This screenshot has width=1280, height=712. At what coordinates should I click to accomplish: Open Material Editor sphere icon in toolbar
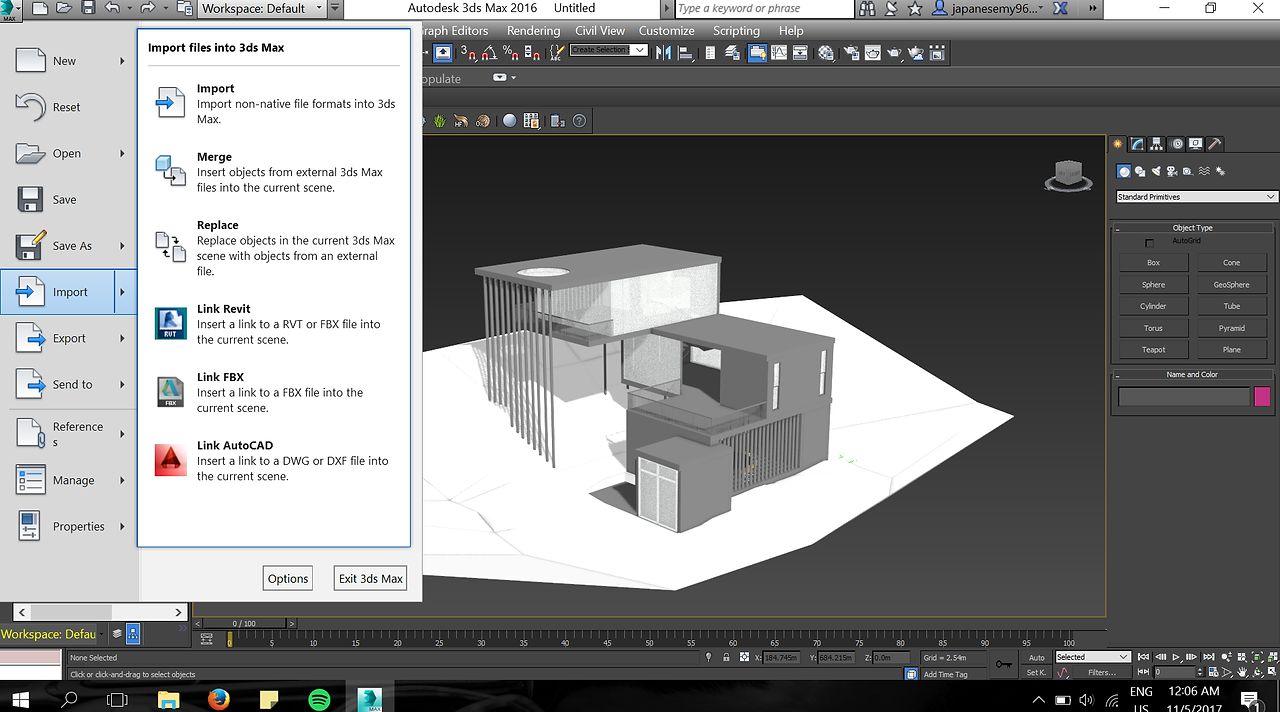tap(825, 52)
